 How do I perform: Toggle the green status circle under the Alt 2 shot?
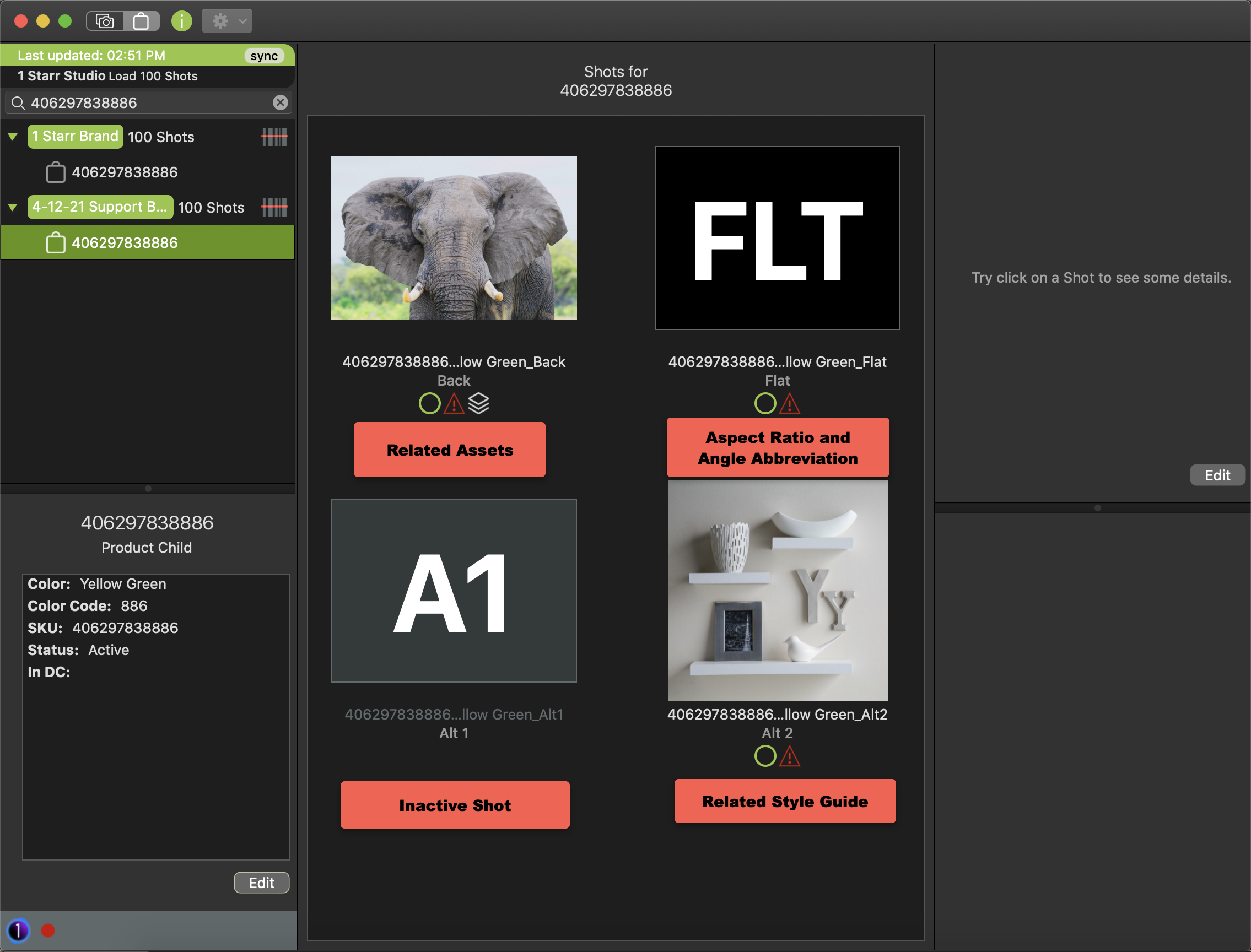click(x=765, y=756)
